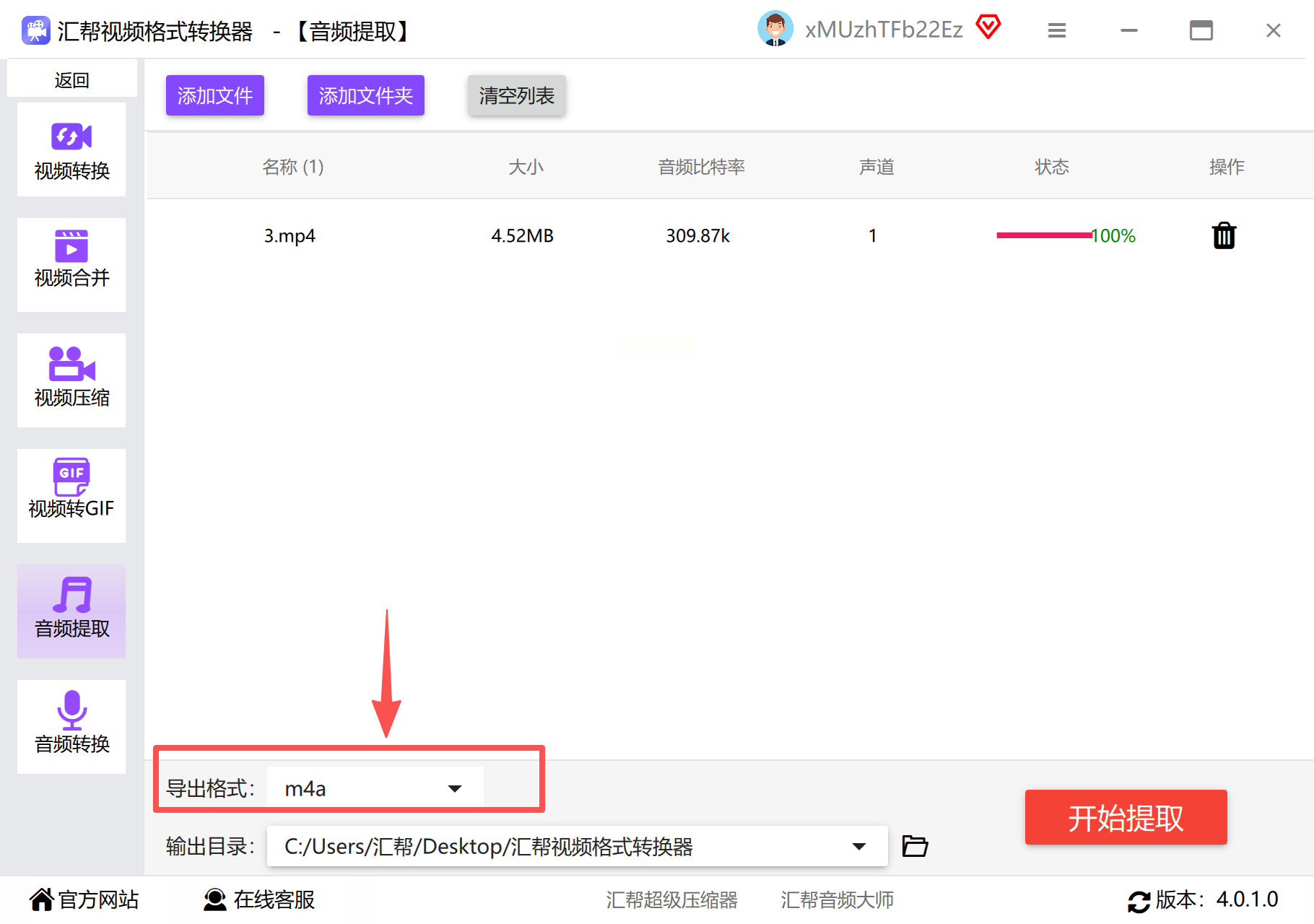1314x924 pixels.
Task: Click Clear List (清空列表)
Action: (517, 95)
